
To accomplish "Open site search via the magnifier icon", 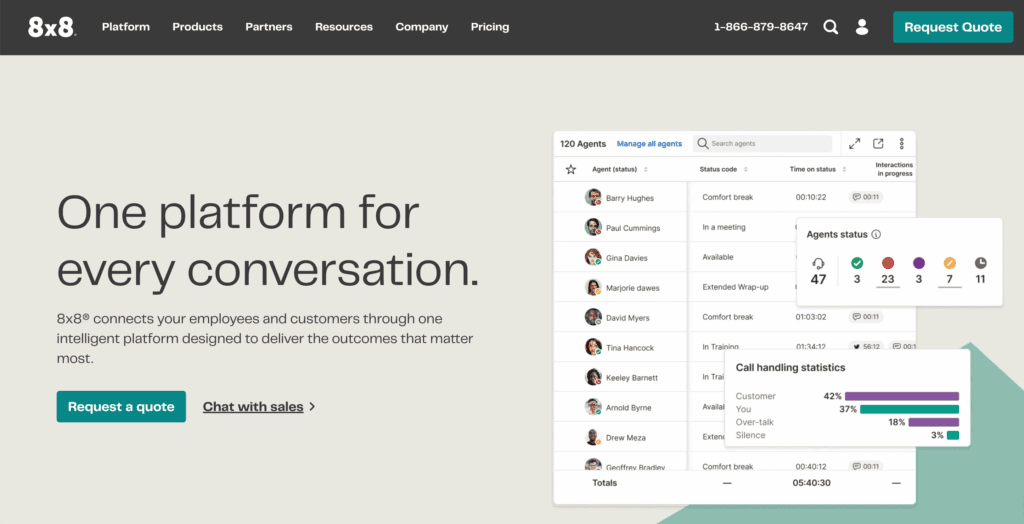I will (831, 27).
